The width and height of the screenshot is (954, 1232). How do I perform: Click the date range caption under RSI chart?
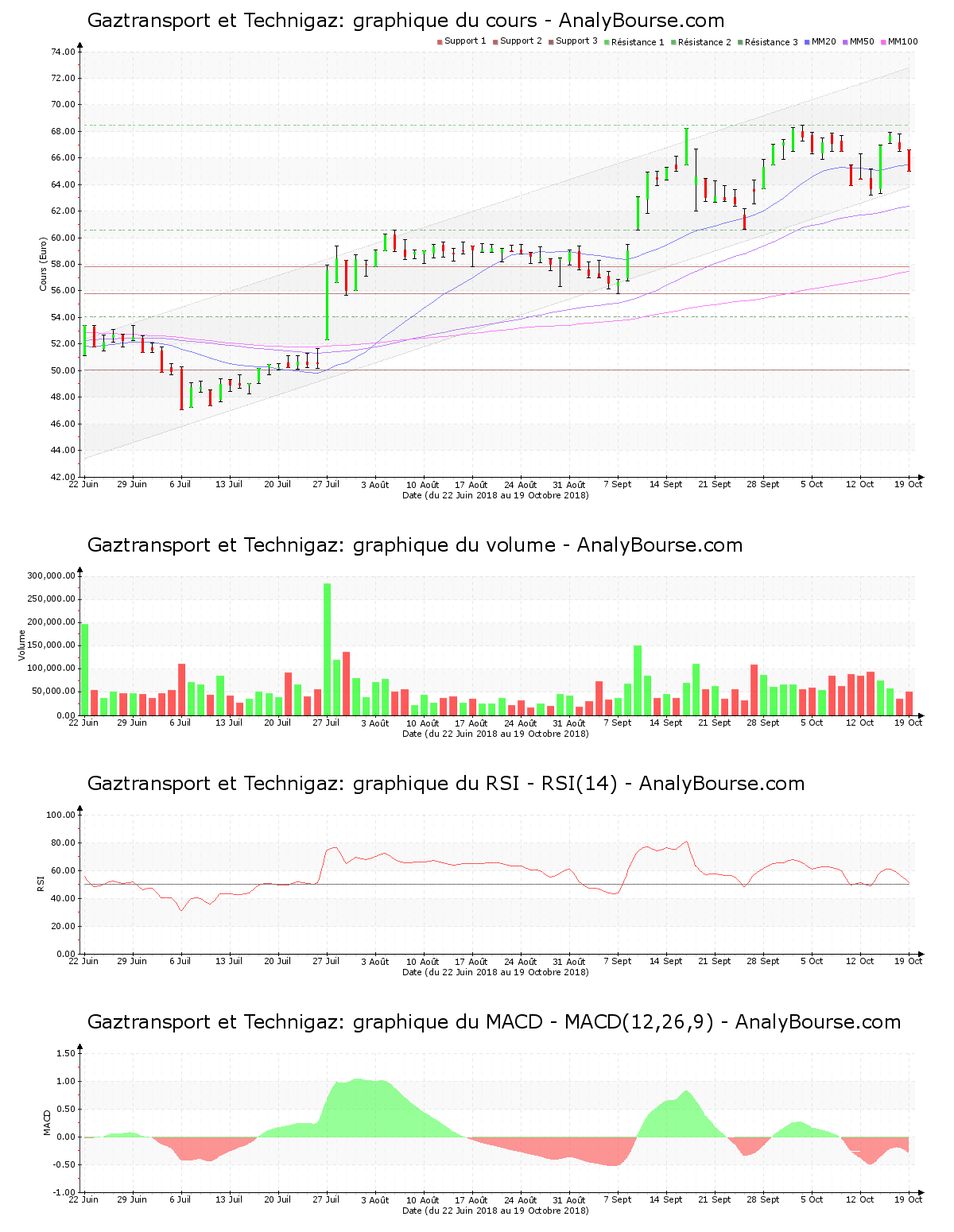(495, 972)
